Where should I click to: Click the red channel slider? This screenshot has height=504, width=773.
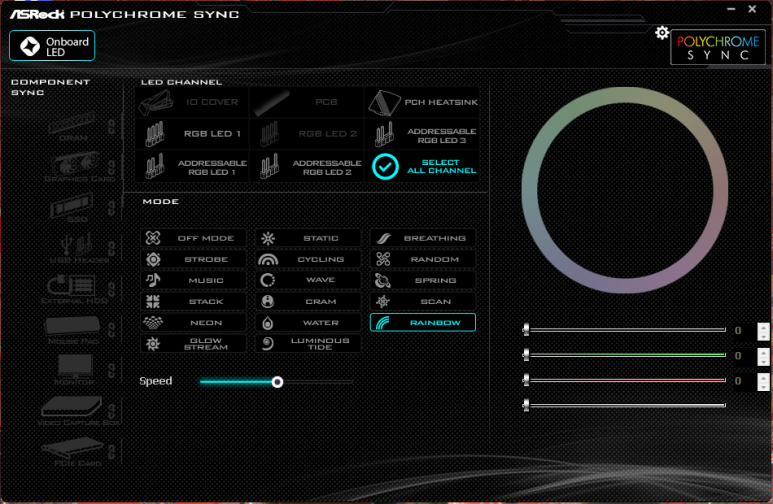point(625,380)
